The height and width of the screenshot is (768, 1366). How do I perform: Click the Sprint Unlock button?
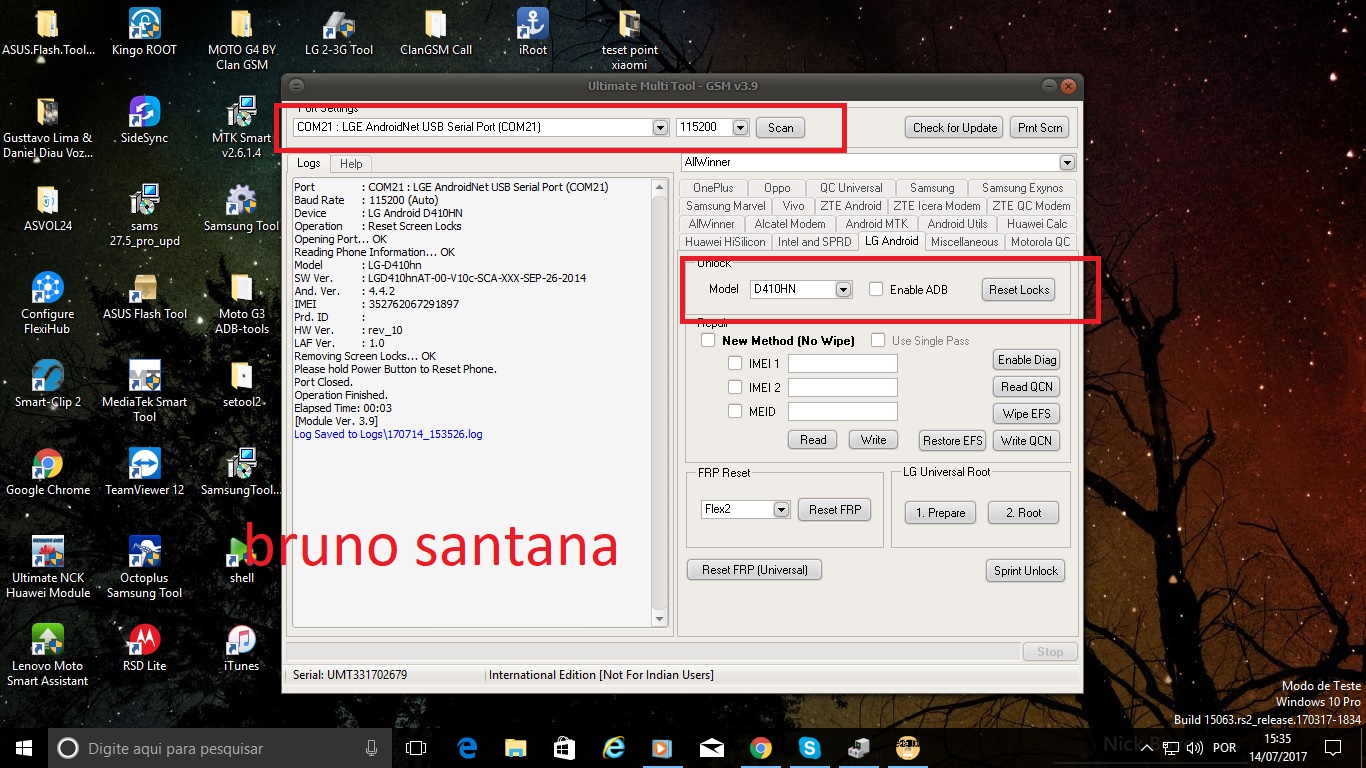tap(1025, 570)
